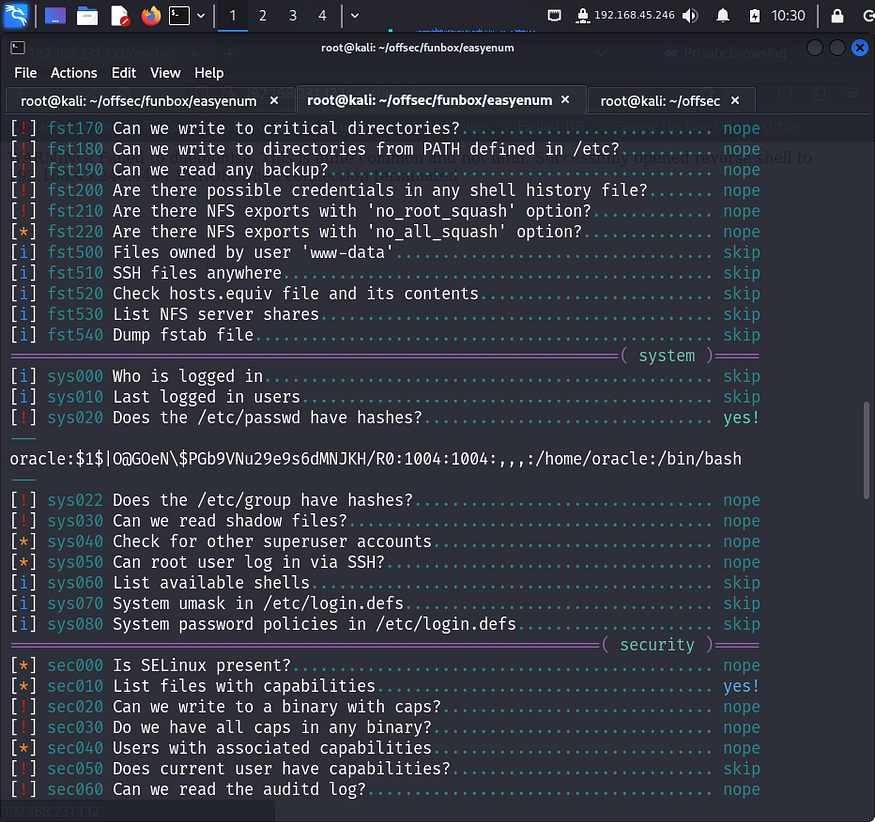Open the Kali Linux applications menu
This screenshot has height=822, width=875.
(15, 15)
